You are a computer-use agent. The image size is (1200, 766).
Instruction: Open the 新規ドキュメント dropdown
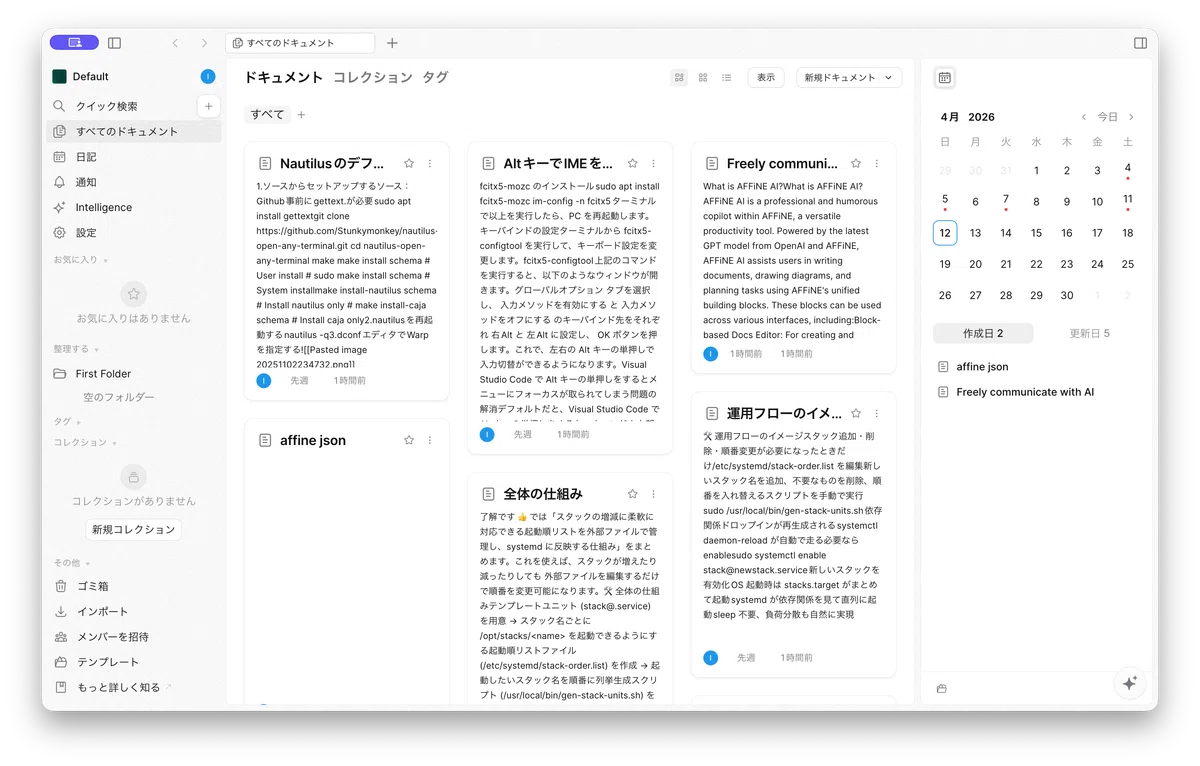click(849, 77)
